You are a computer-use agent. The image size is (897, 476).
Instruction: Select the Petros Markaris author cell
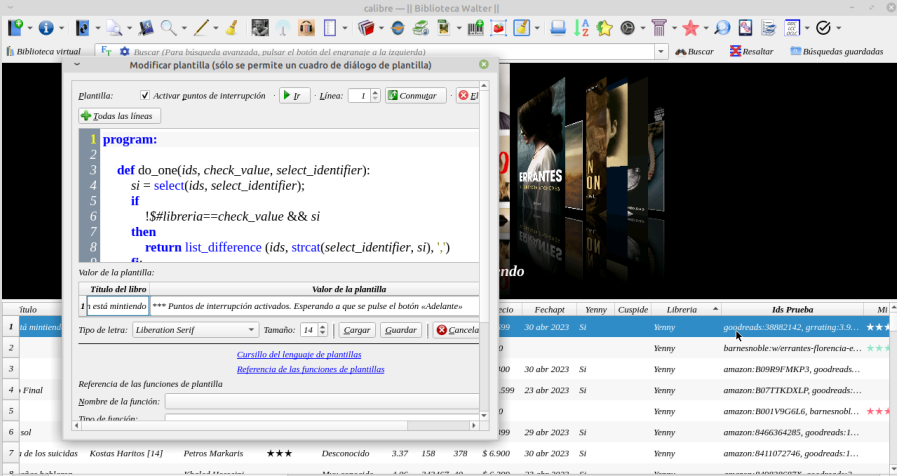[x=213, y=453]
